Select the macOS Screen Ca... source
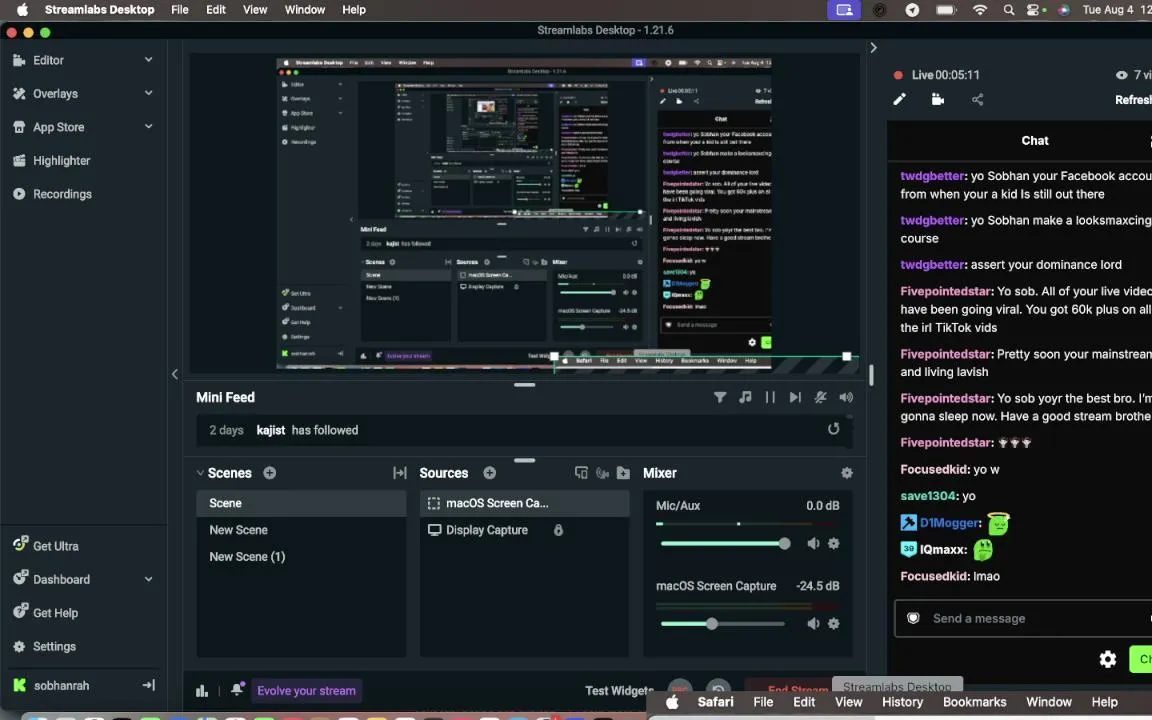This screenshot has height=720, width=1152. point(525,503)
